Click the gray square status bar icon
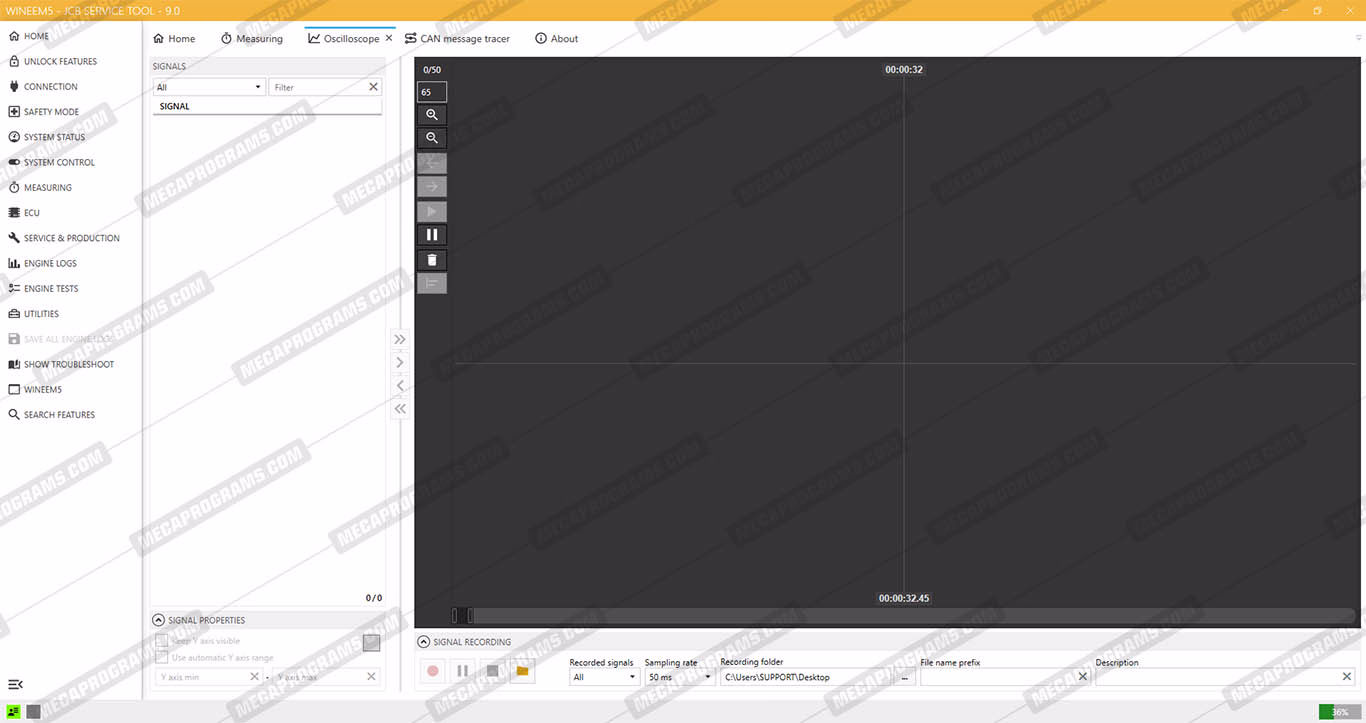1366x723 pixels. [33, 712]
